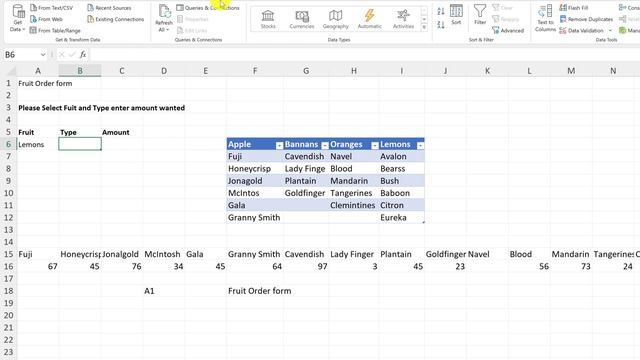Select the Geography data type
640x360 pixels.
tap(336, 19)
